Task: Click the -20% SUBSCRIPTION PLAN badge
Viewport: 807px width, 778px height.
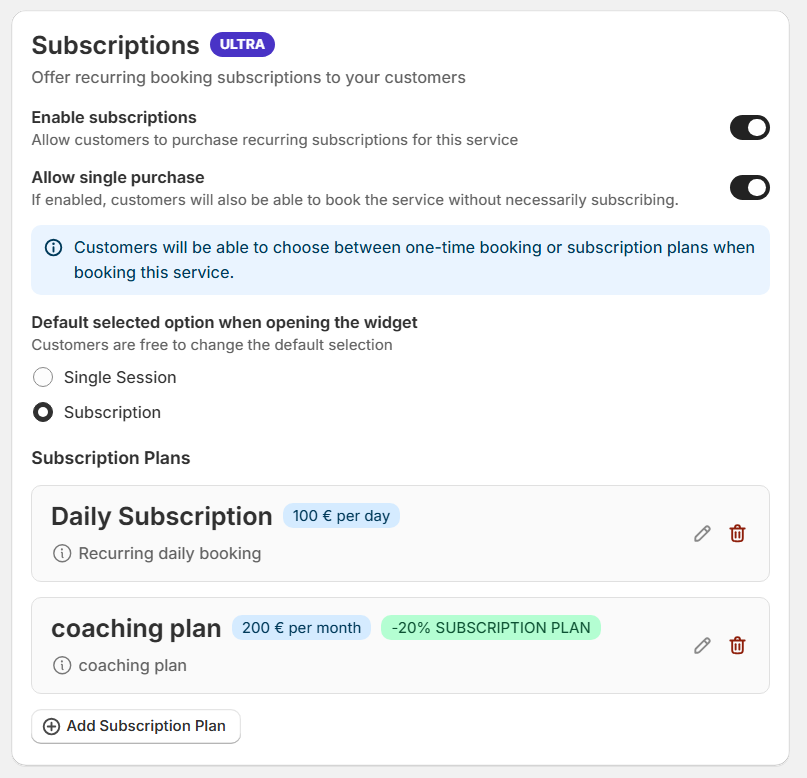Action: [x=490, y=628]
